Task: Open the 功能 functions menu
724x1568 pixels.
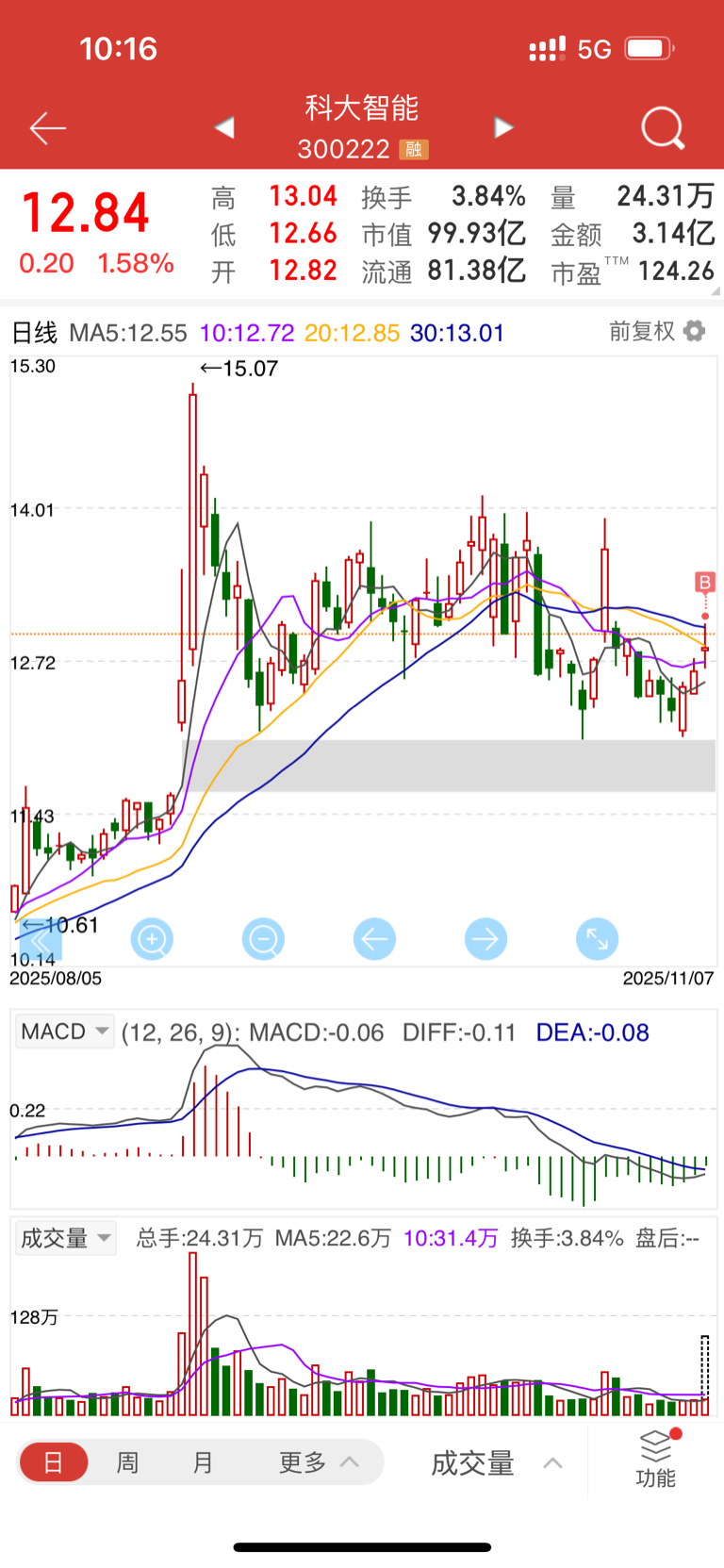Action: 656,1459
